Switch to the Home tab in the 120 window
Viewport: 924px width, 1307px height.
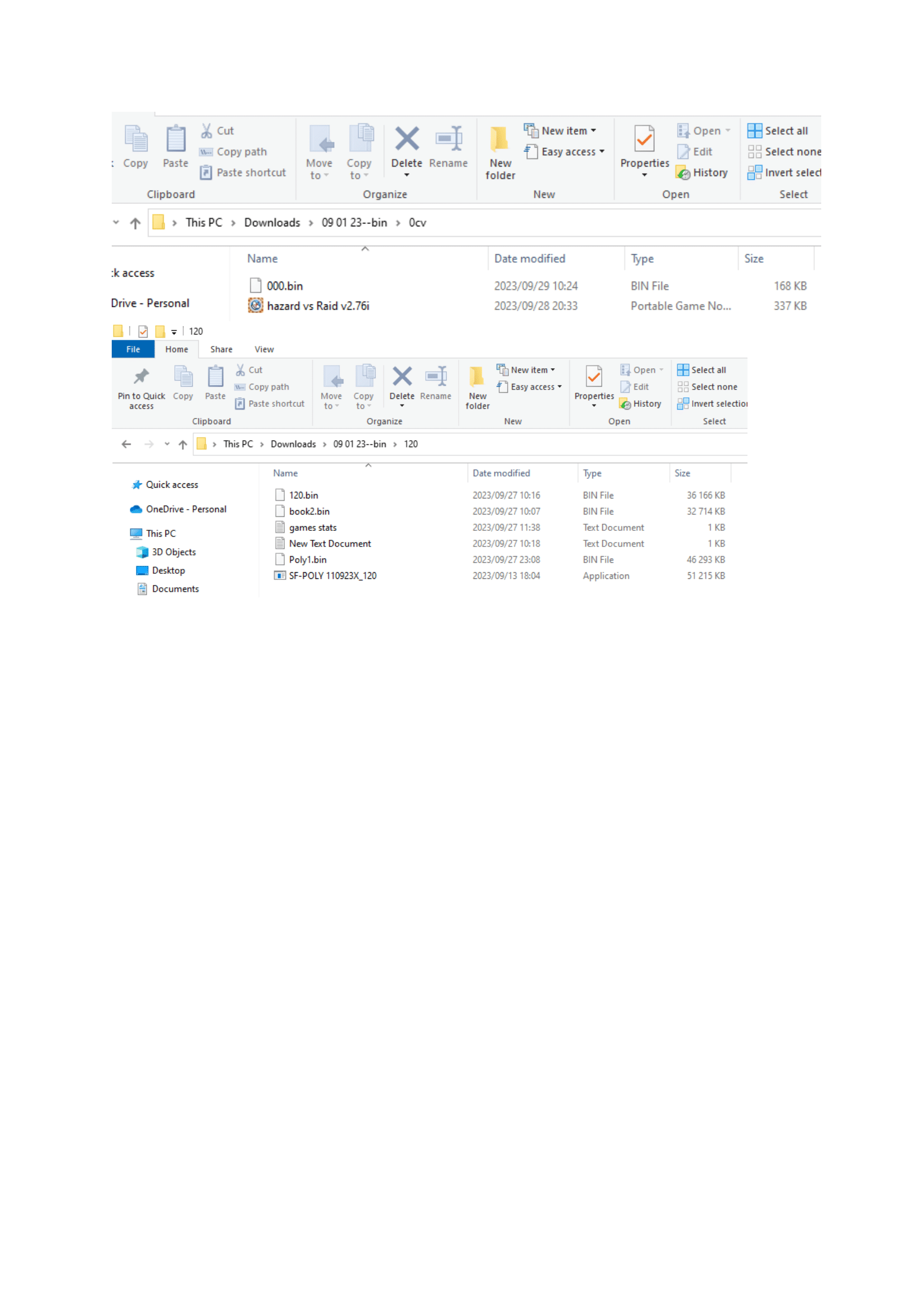[177, 349]
